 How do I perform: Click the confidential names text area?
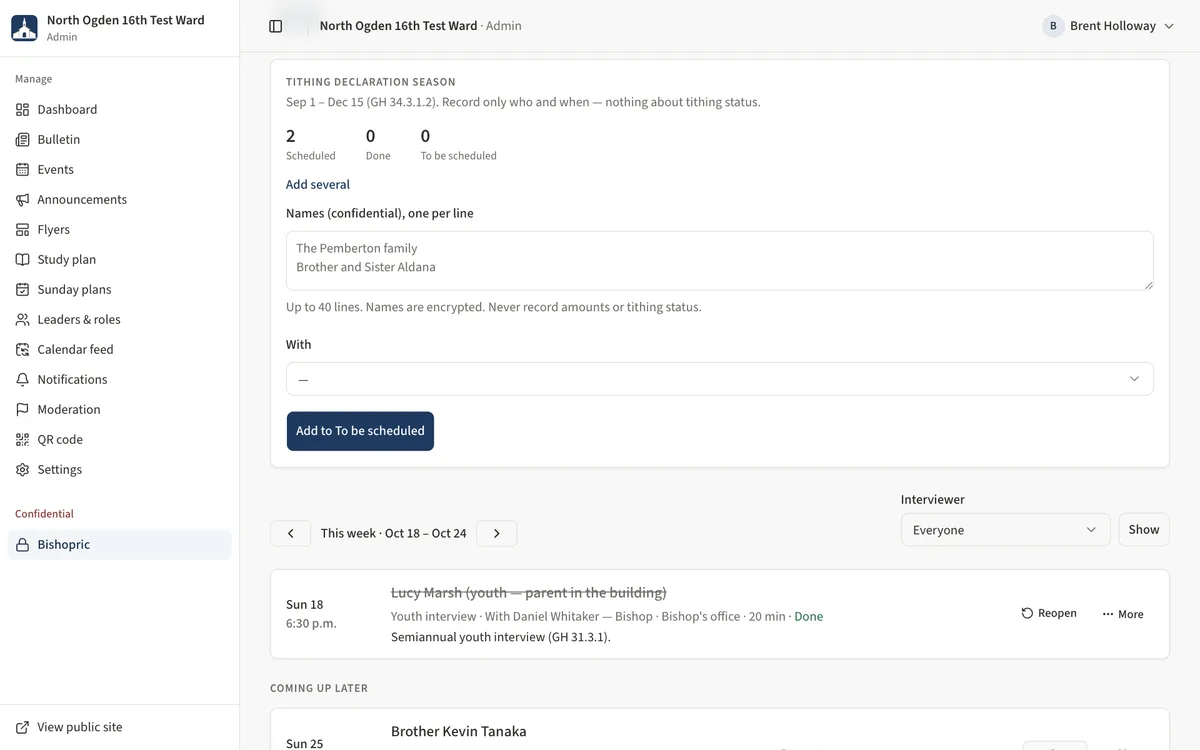[720, 261]
